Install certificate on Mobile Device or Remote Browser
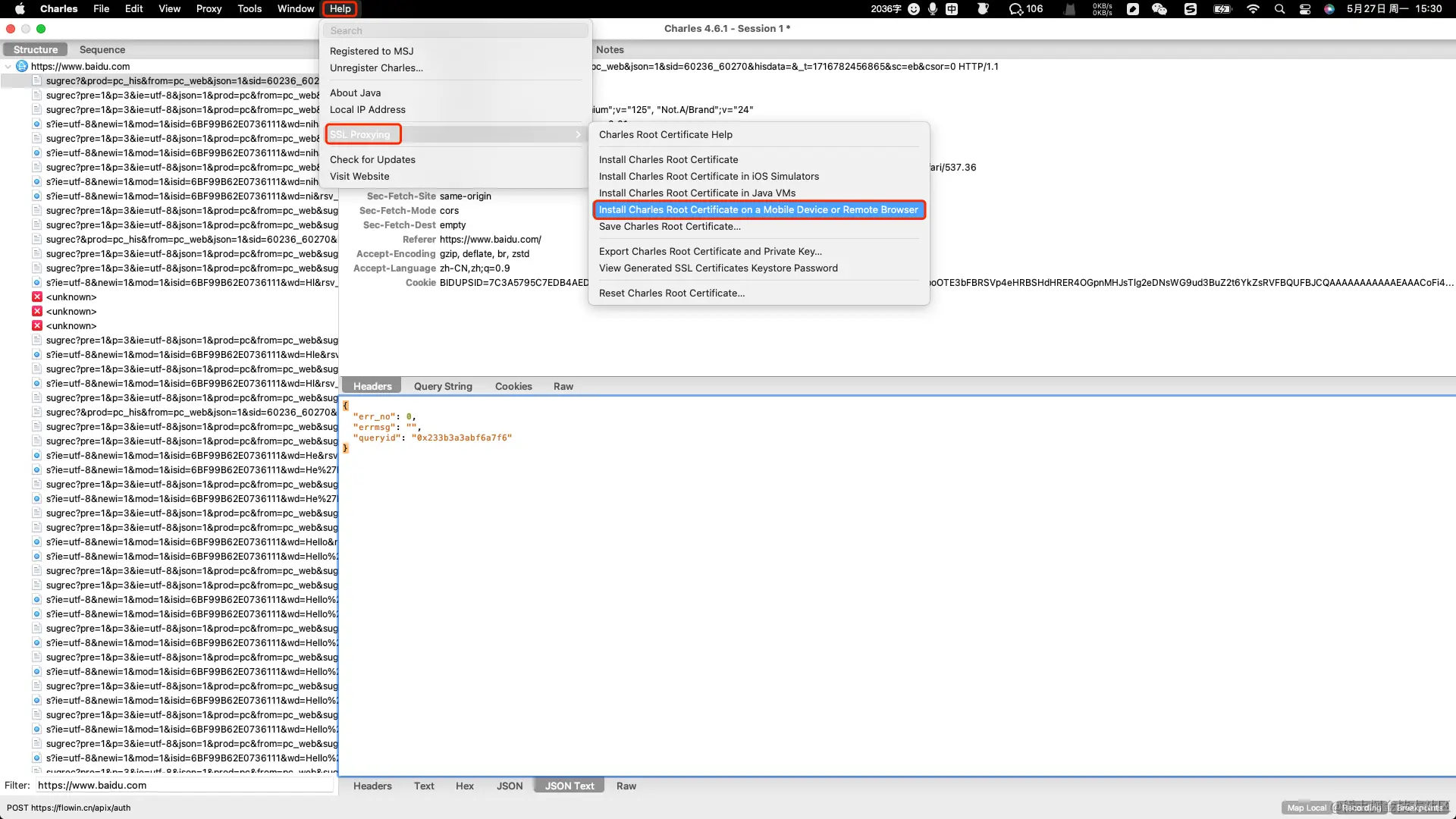 point(759,210)
